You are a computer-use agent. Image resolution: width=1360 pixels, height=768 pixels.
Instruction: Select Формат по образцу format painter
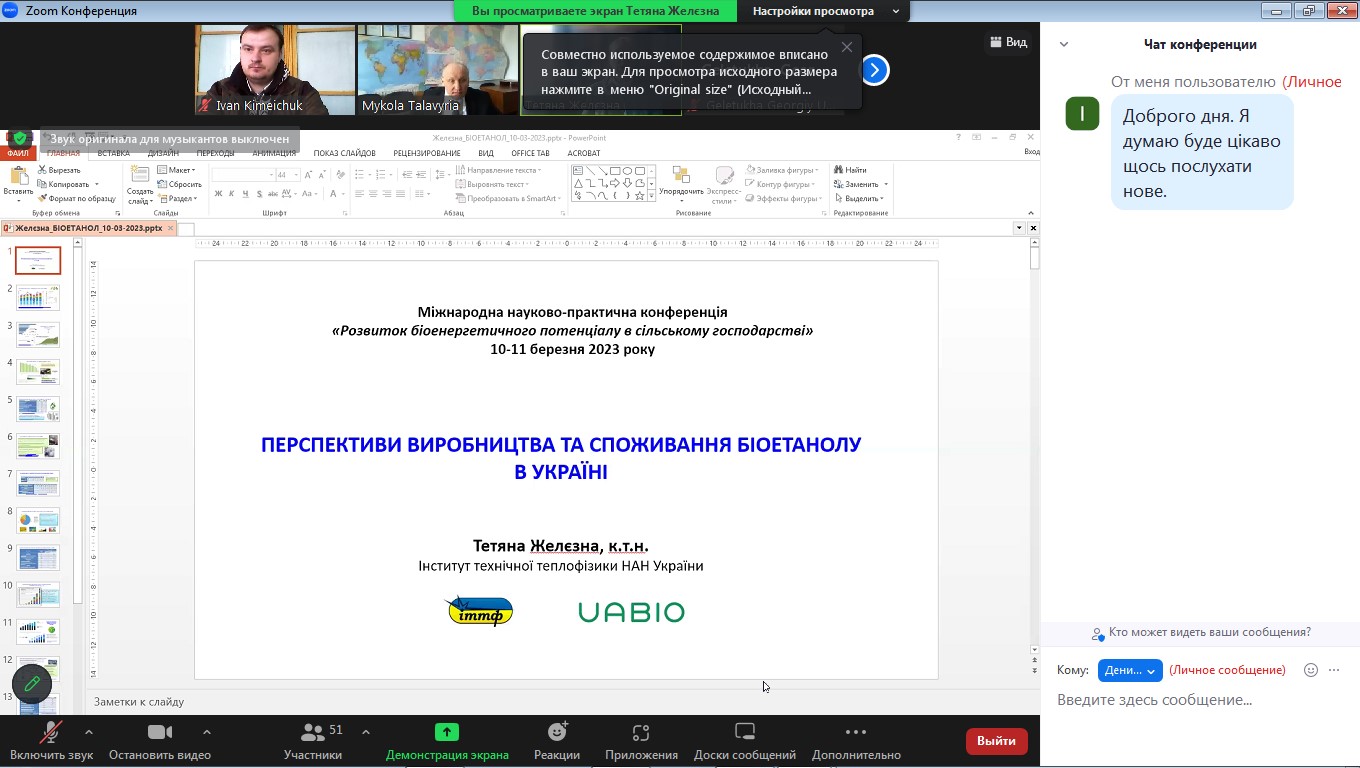pyautogui.click(x=77, y=198)
